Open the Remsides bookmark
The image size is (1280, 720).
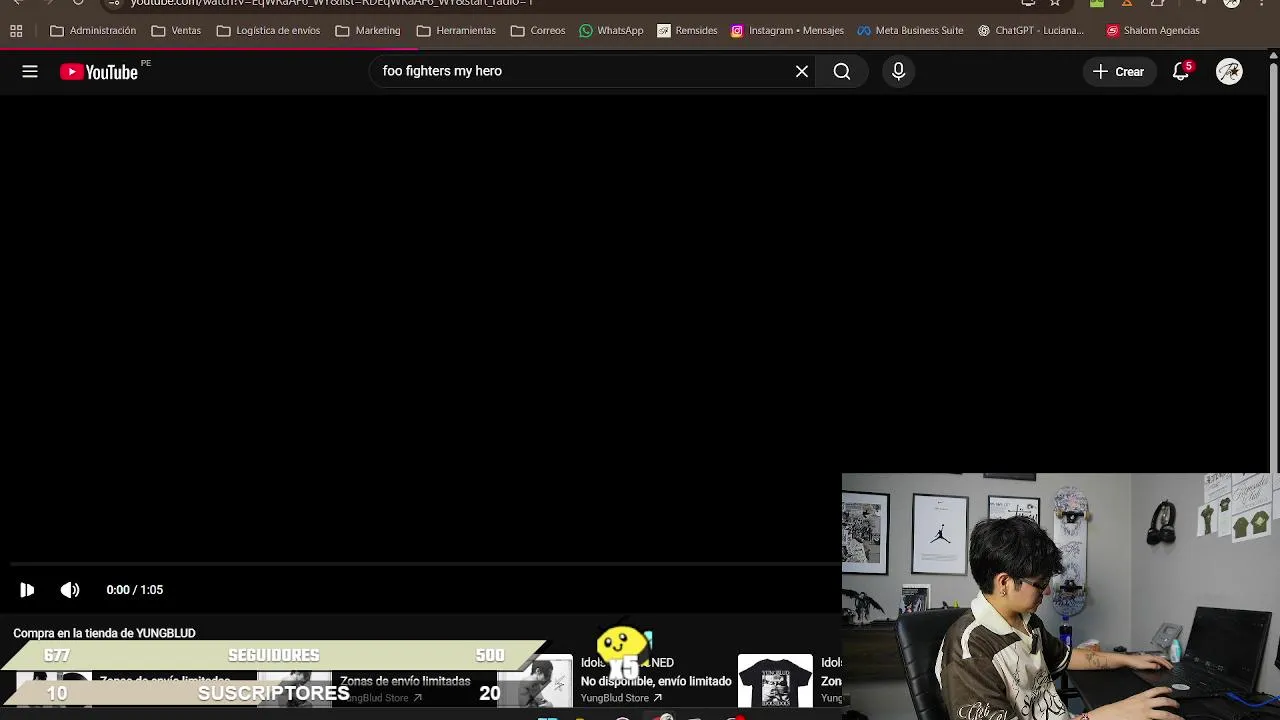[x=687, y=31]
